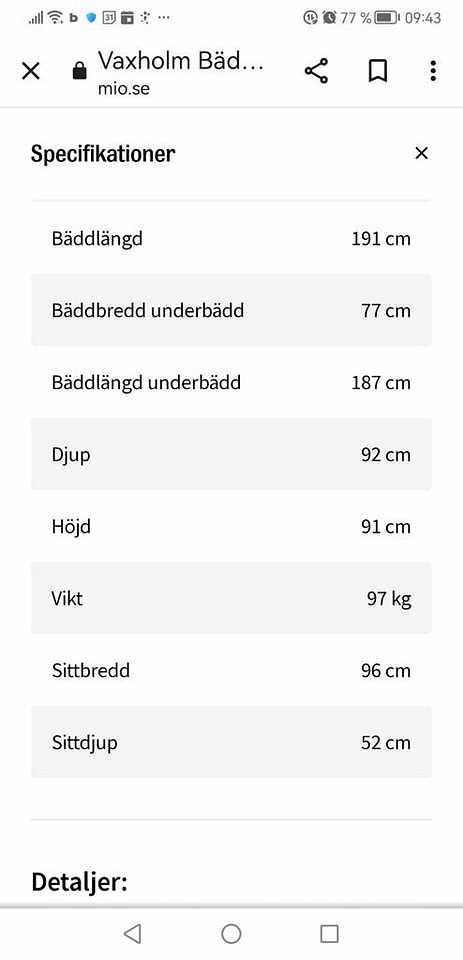Tap the padlock site security icon
The height and width of the screenshot is (960, 463).
(80, 71)
